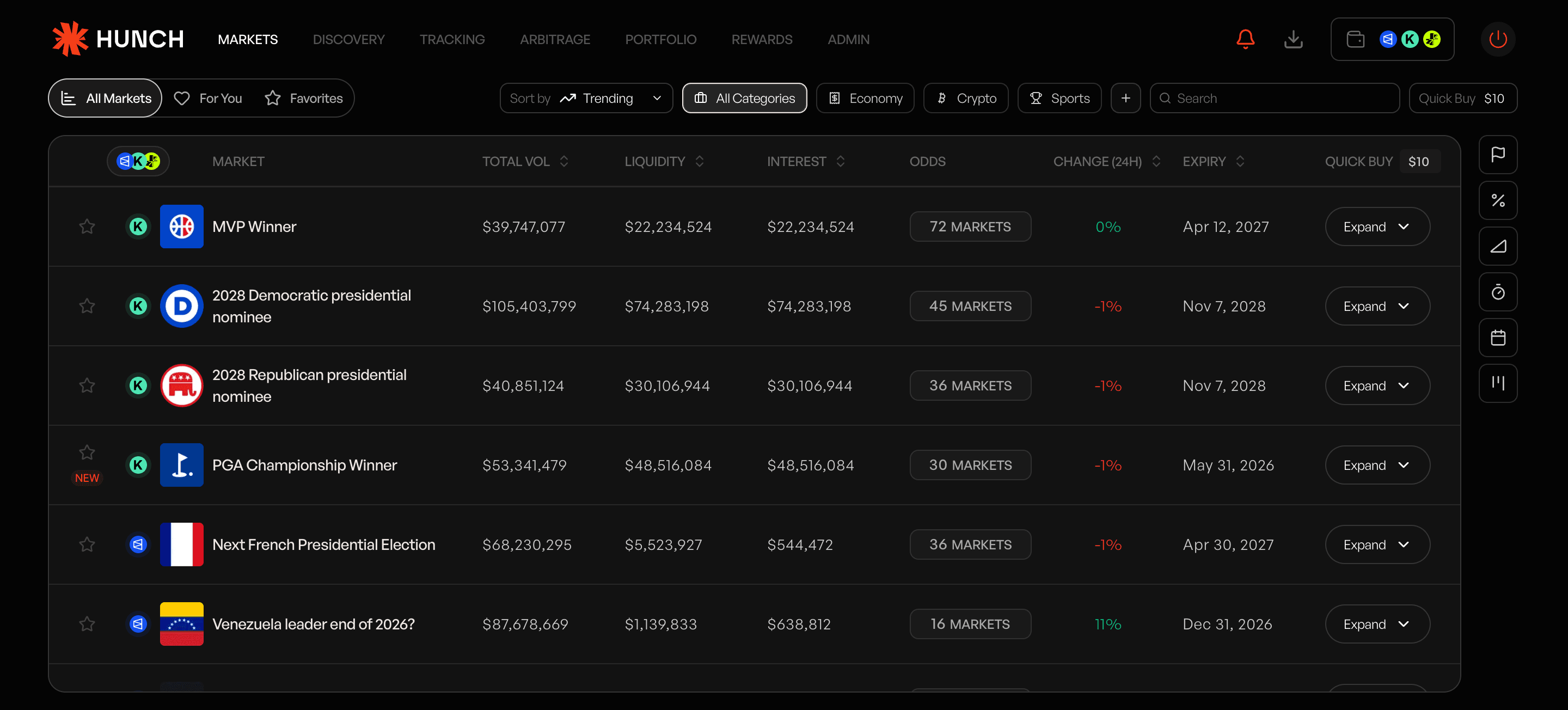The width and height of the screenshot is (1568, 710).
Task: Open the Rewards page
Action: tap(762, 40)
